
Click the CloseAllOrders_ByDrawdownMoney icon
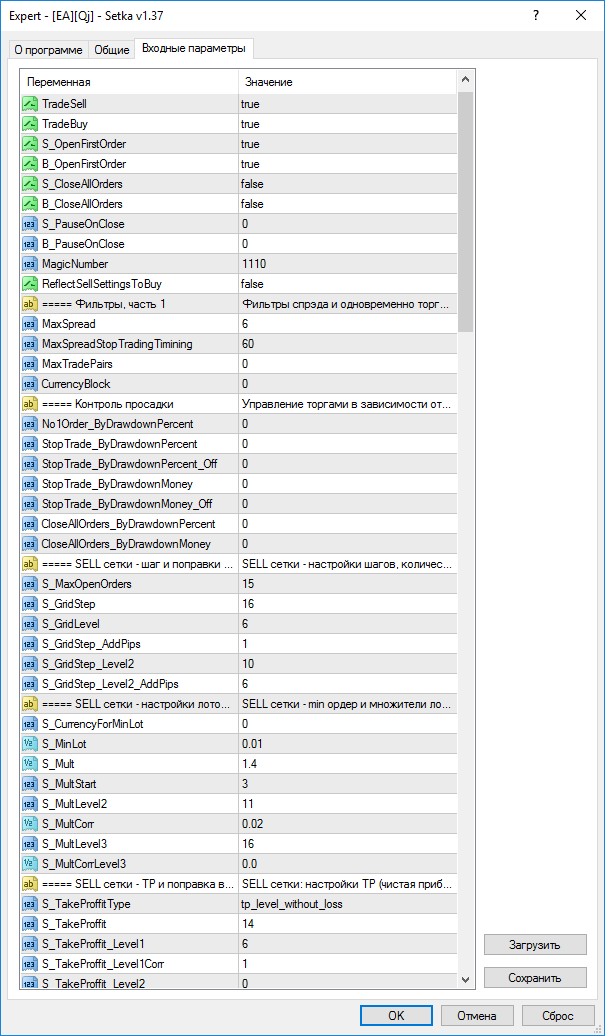30,544
